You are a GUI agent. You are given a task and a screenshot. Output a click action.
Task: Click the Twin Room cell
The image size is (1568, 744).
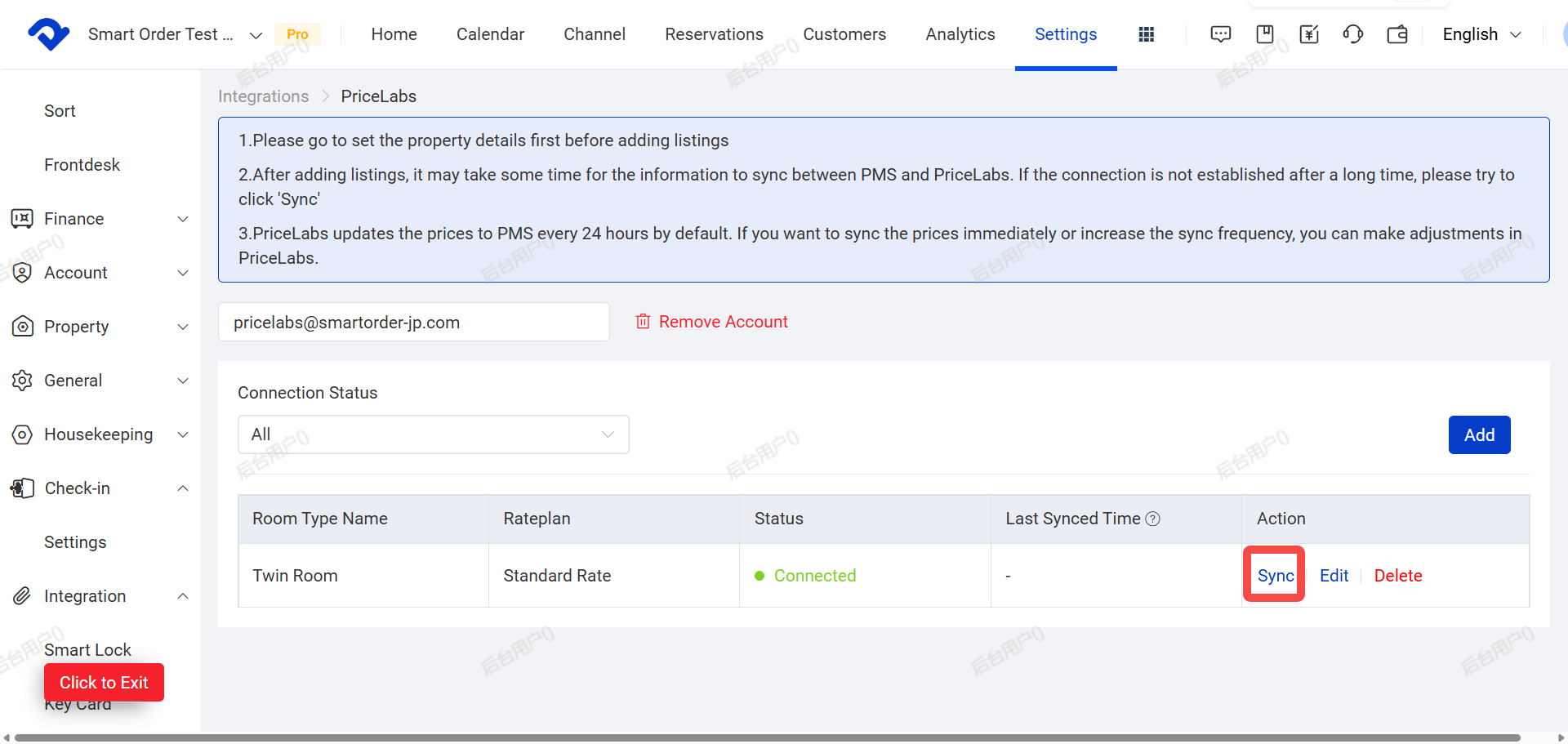[363, 576]
